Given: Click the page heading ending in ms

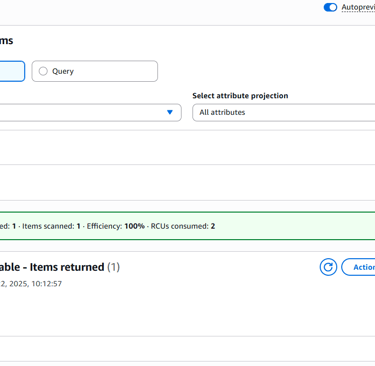Looking at the screenshot, I should [x=7, y=41].
